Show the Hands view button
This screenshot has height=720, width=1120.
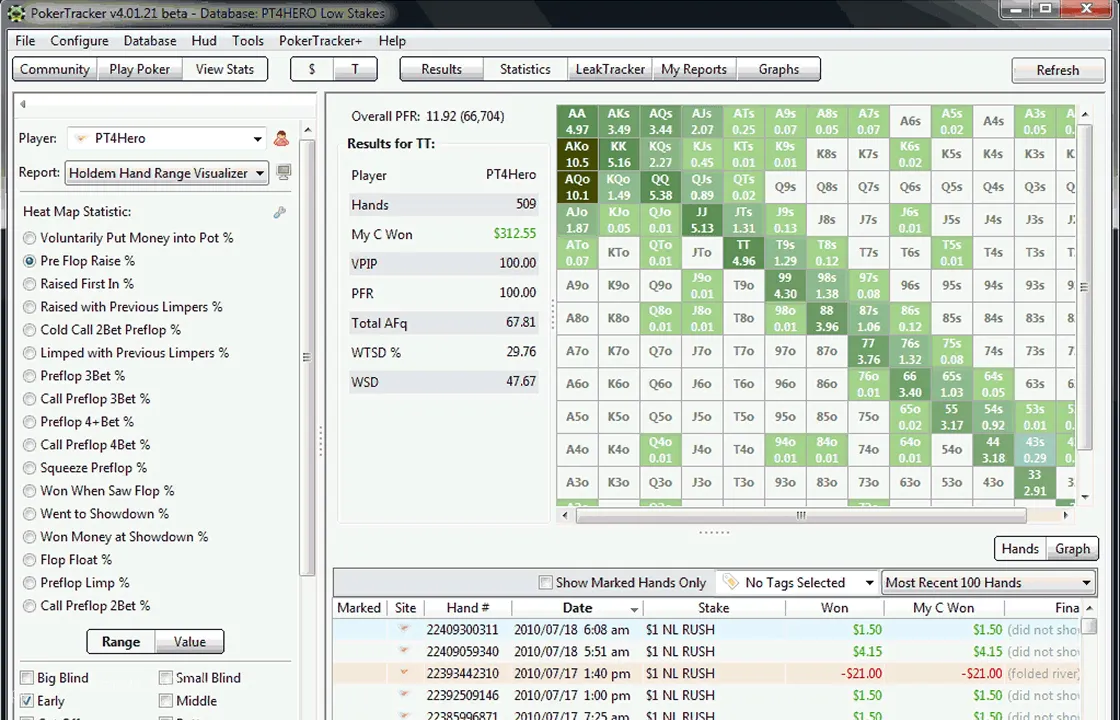point(1020,549)
